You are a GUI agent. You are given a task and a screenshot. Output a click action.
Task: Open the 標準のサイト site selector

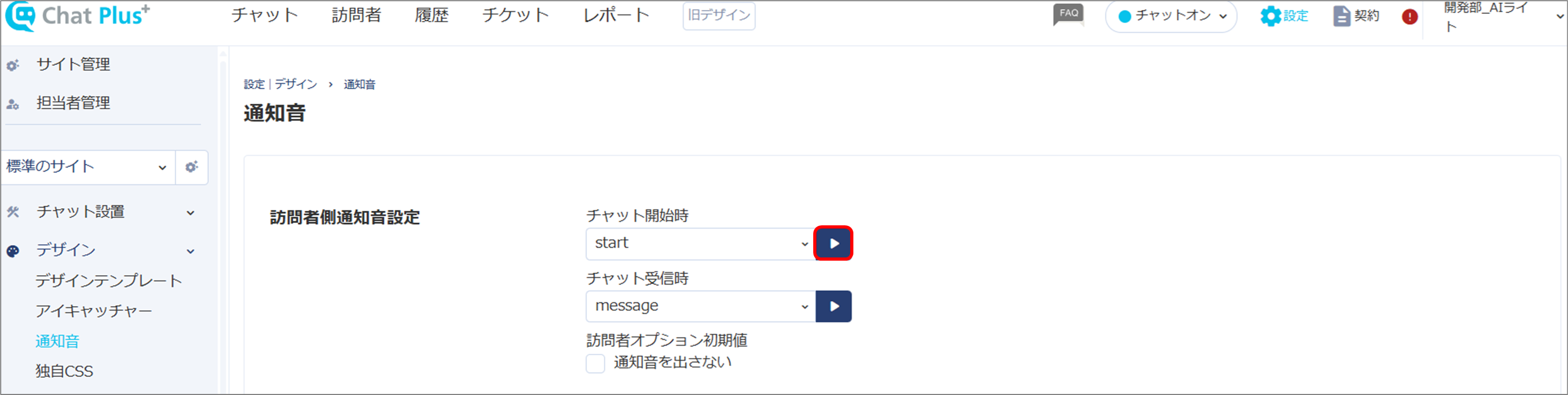tap(88, 167)
